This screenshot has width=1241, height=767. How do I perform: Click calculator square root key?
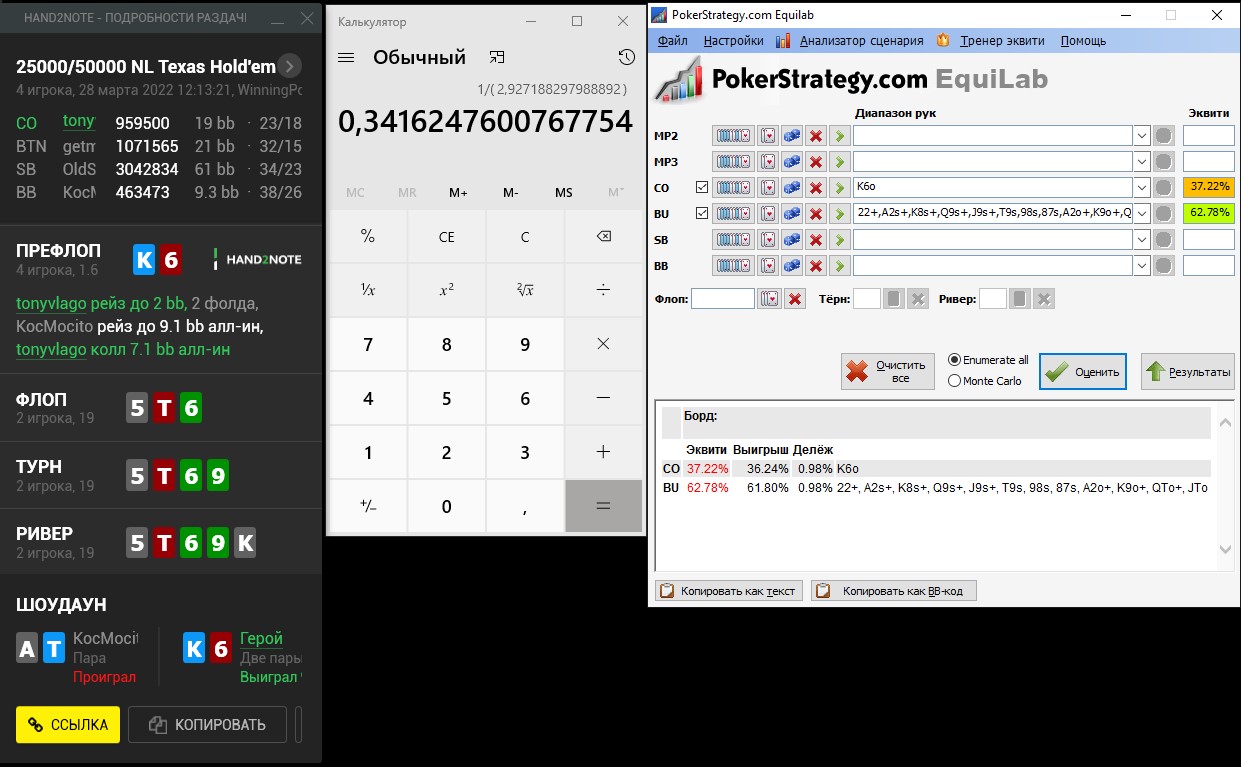(x=525, y=290)
